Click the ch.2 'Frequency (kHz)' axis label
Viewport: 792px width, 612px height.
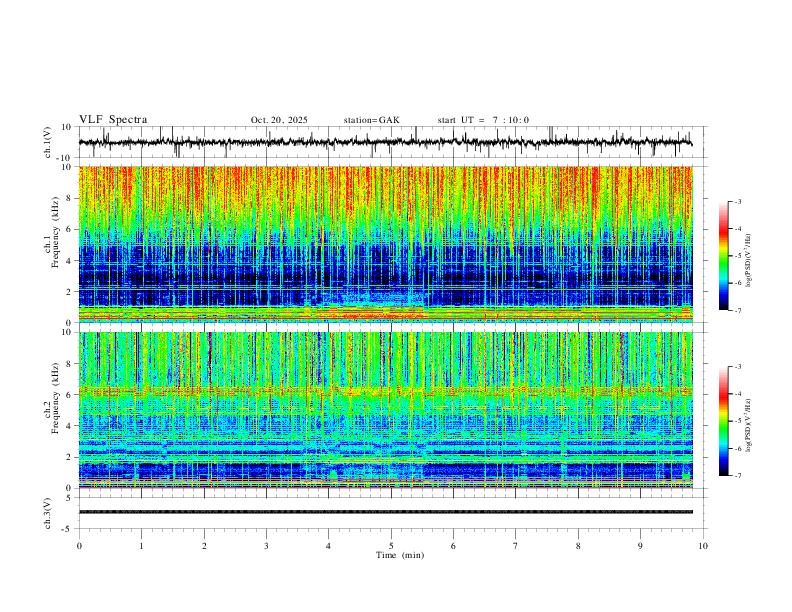pyautogui.click(x=55, y=399)
